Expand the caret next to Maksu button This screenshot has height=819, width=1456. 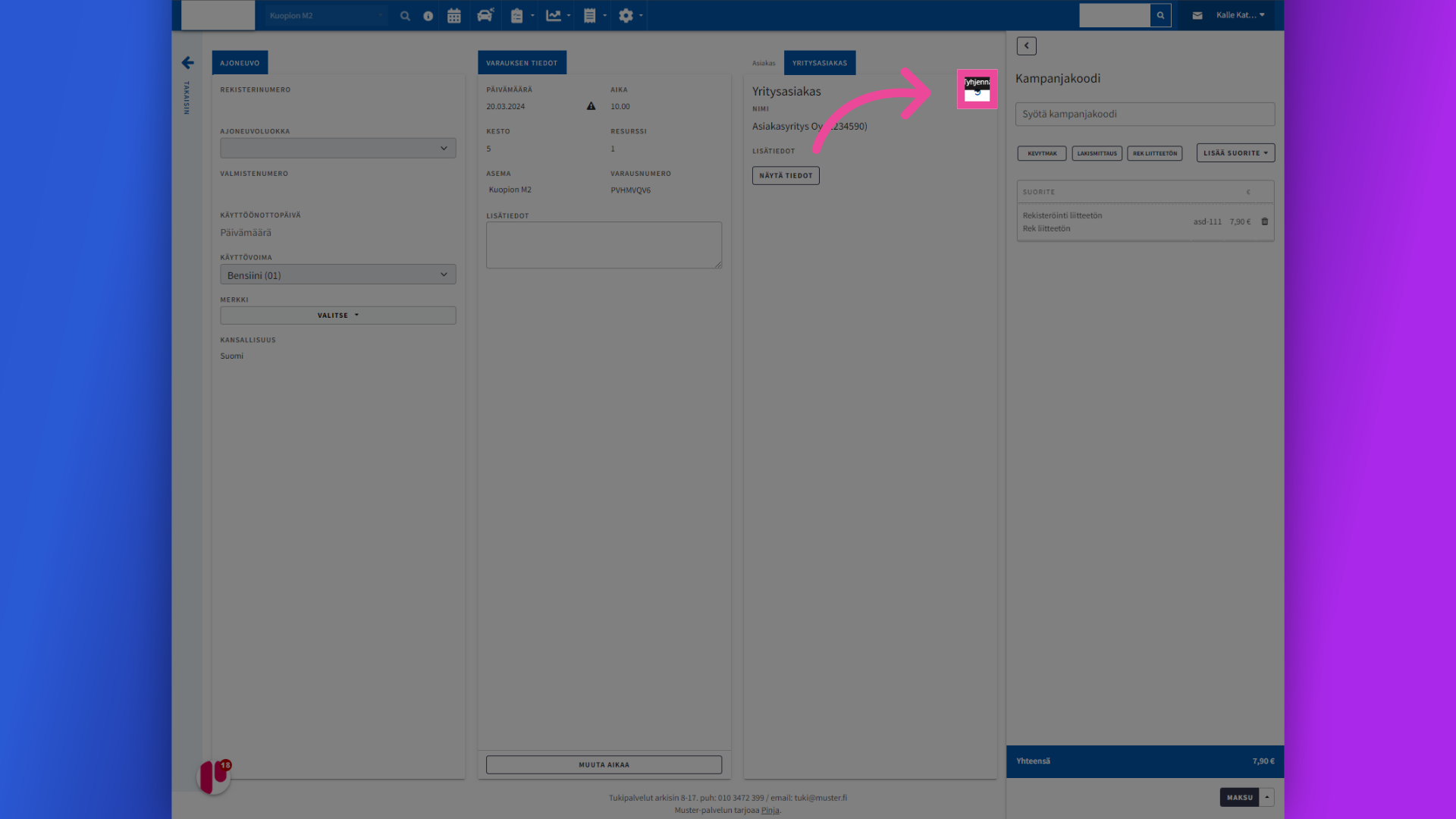pyautogui.click(x=1267, y=797)
